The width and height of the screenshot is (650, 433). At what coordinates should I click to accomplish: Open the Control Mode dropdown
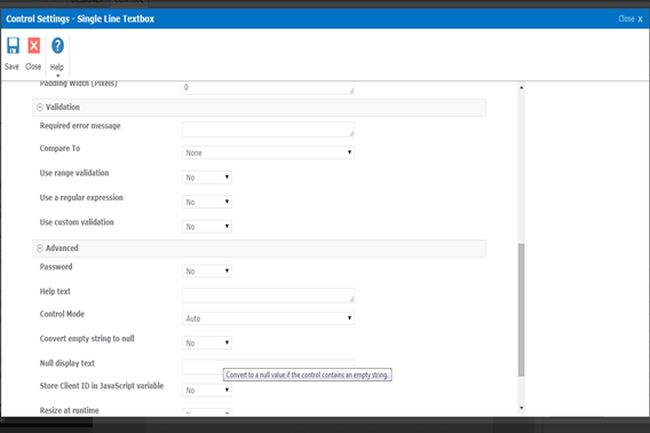point(268,318)
